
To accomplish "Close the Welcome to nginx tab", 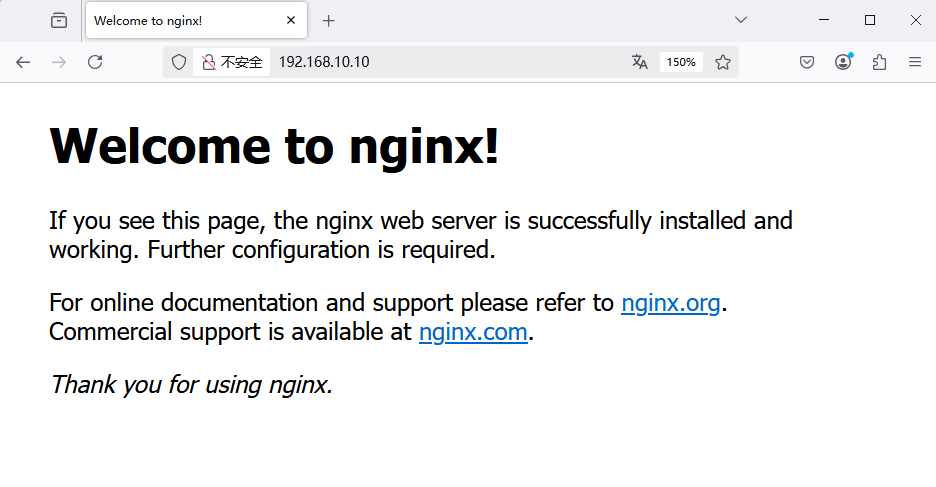I will click(x=291, y=20).
